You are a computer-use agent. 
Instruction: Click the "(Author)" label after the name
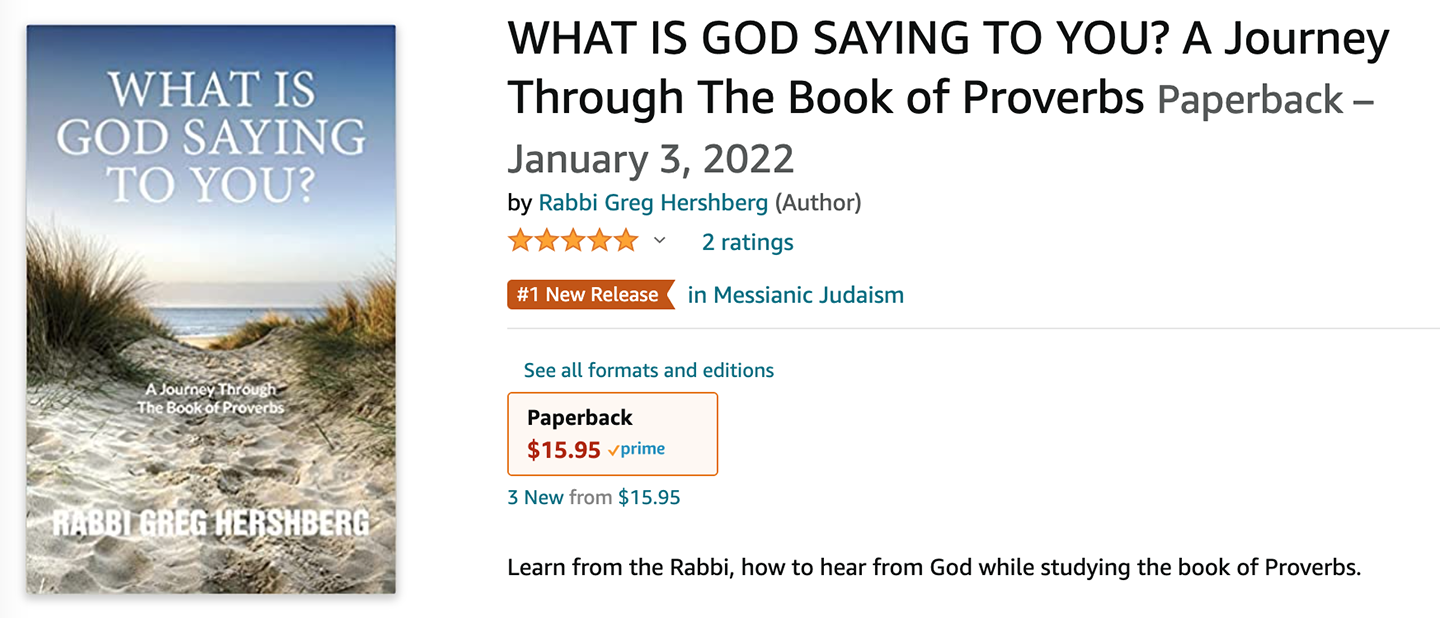(818, 203)
